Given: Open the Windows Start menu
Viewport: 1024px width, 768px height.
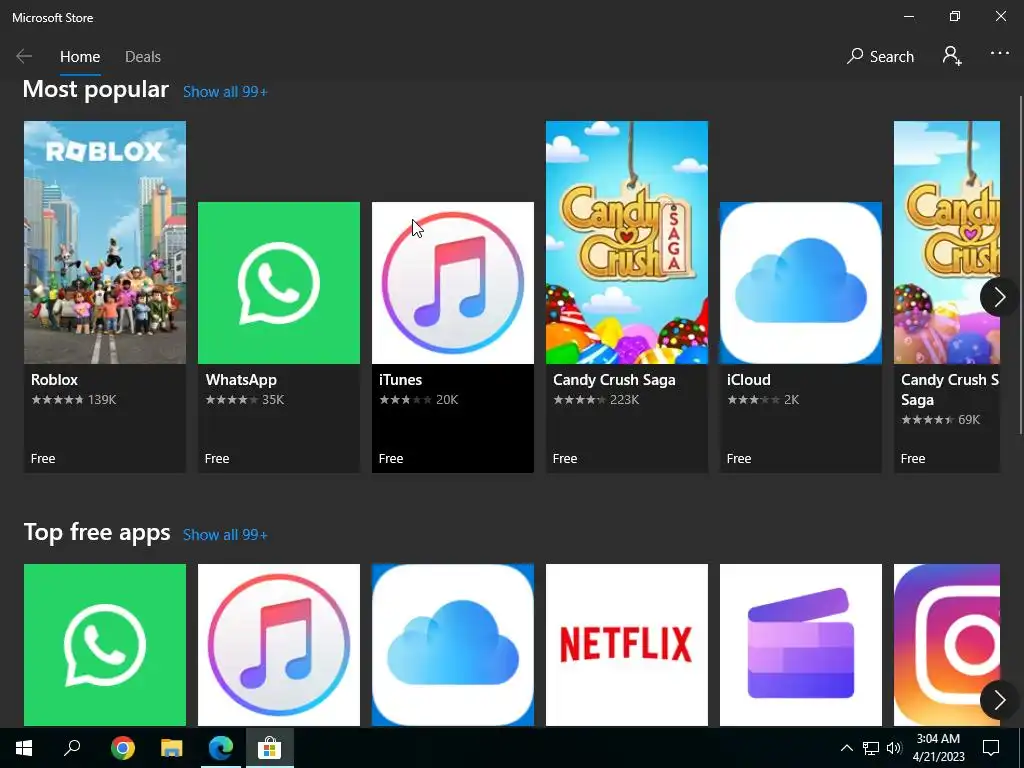Looking at the screenshot, I should coord(24,748).
